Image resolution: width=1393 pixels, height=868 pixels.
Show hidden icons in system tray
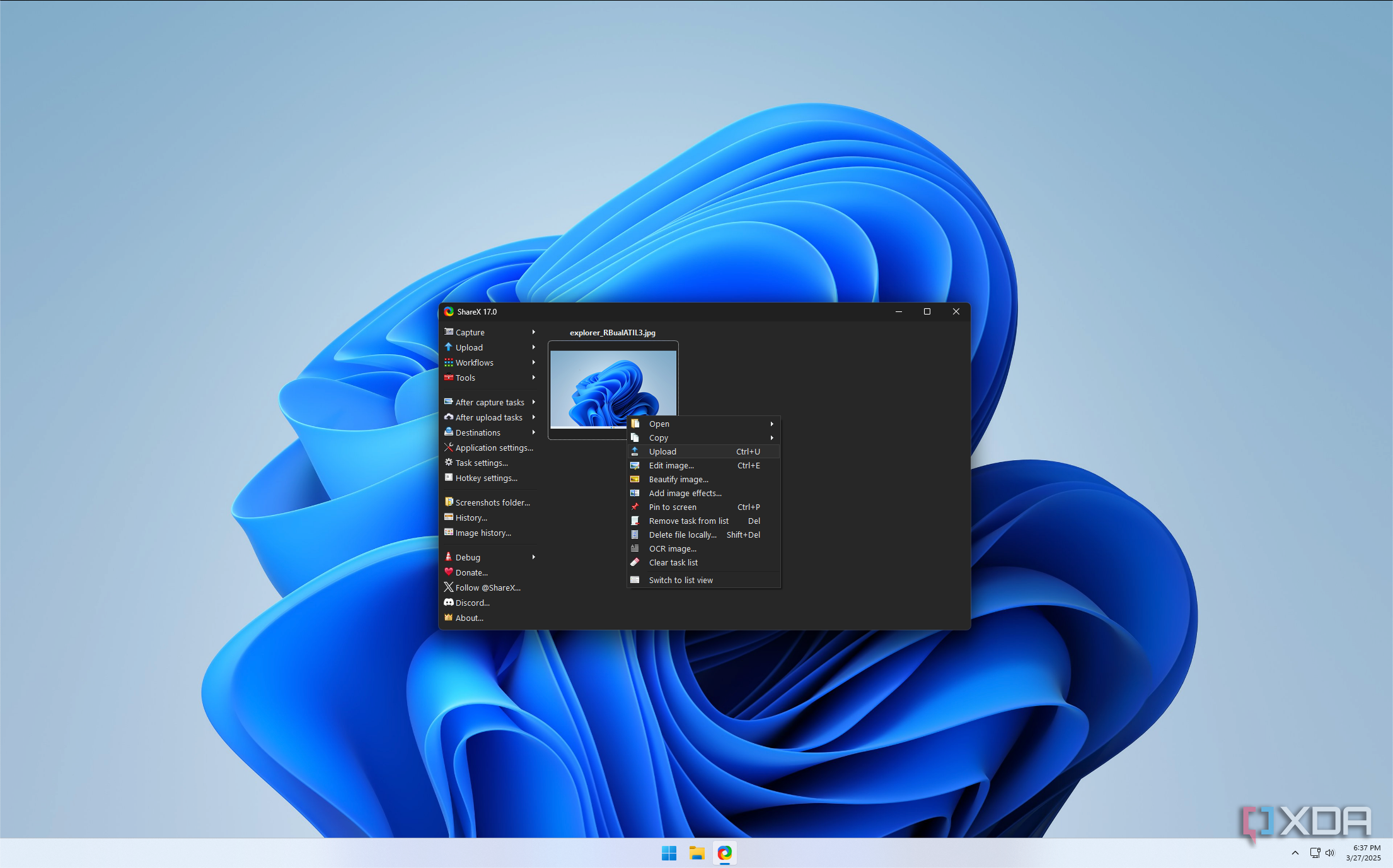click(x=1295, y=853)
